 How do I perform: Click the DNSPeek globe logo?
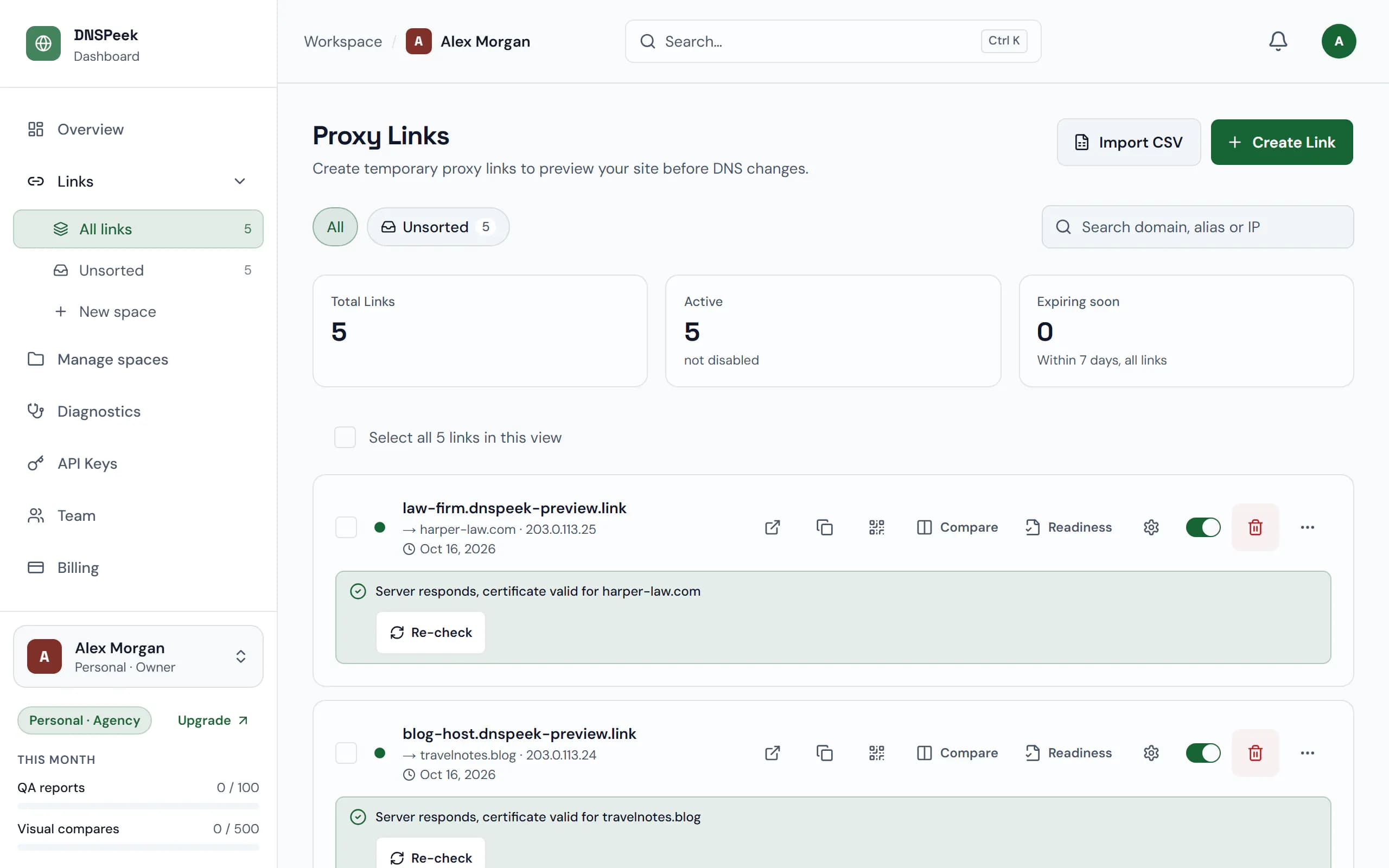coord(43,43)
